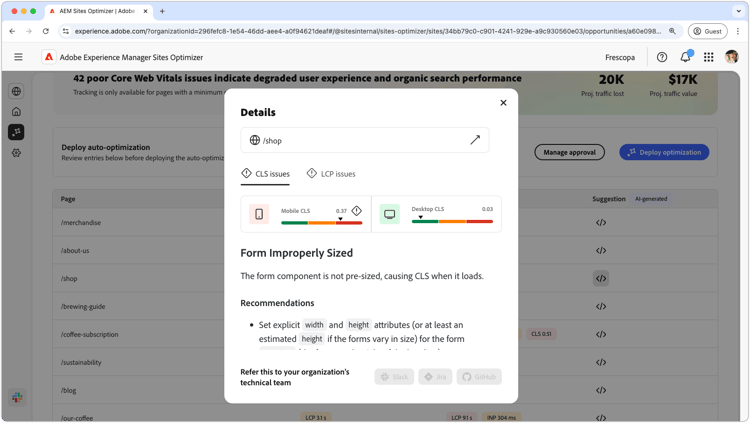
Task: Open code suggestion for /shop row
Action: (x=601, y=278)
